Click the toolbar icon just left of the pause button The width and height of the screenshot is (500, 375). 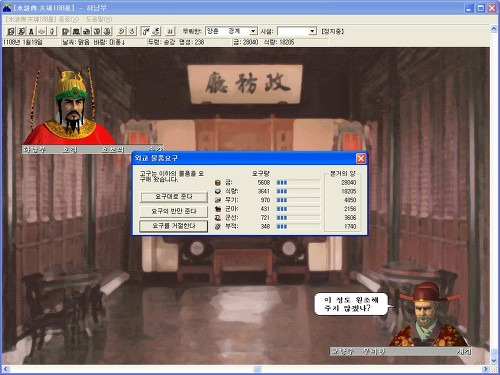coord(156,31)
